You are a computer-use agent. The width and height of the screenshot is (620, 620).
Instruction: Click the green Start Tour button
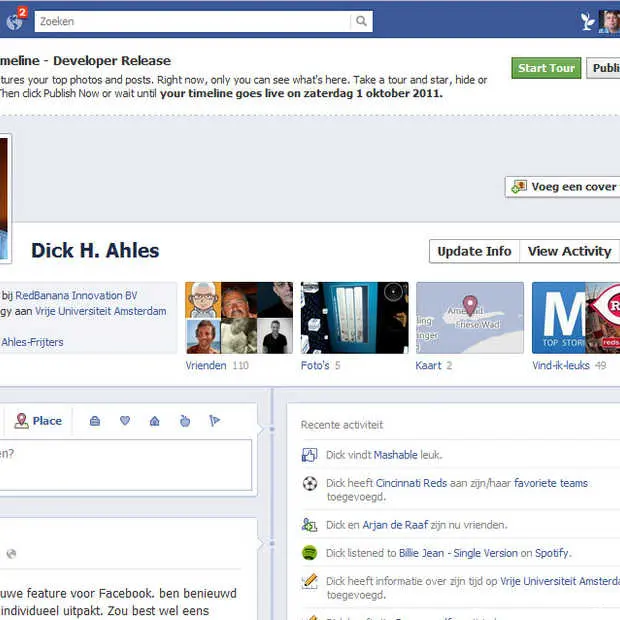coord(546,68)
